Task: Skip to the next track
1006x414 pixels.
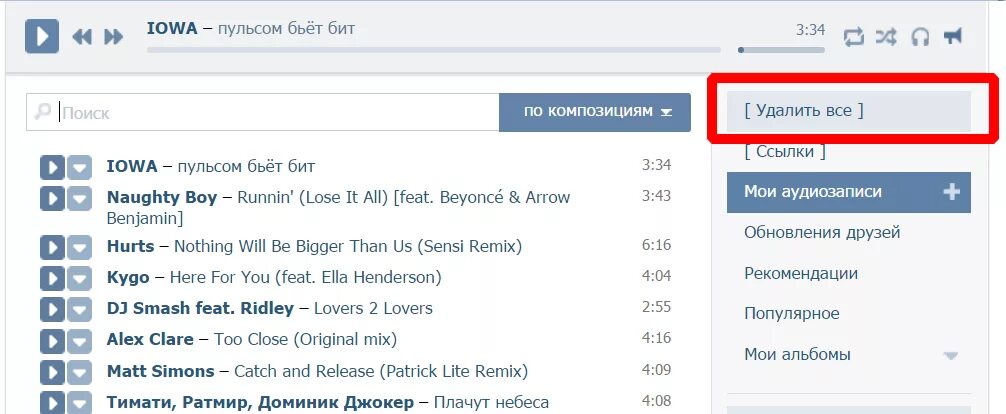Action: pos(114,37)
